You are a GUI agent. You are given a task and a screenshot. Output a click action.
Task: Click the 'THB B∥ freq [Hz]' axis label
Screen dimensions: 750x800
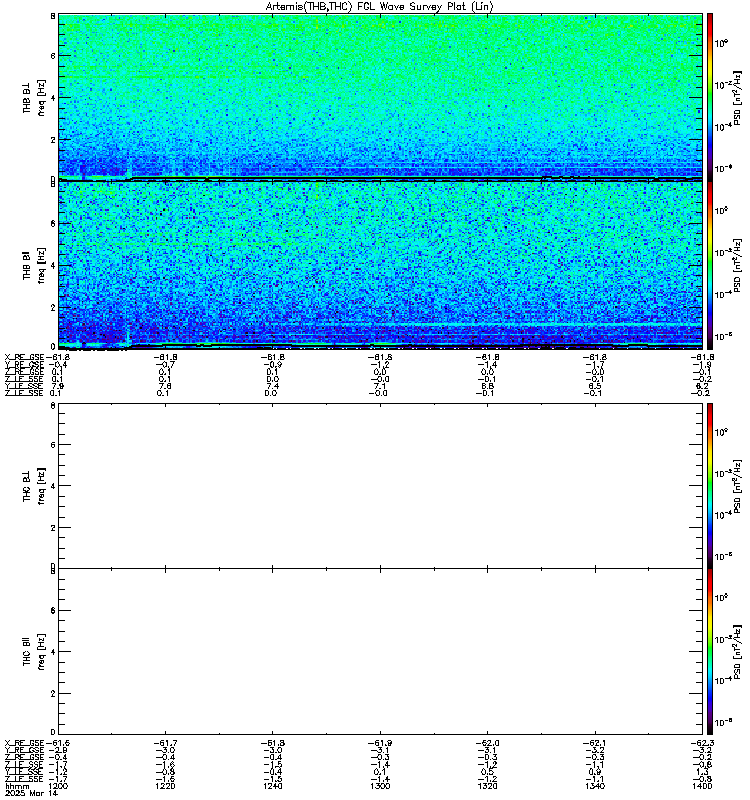pos(34,265)
